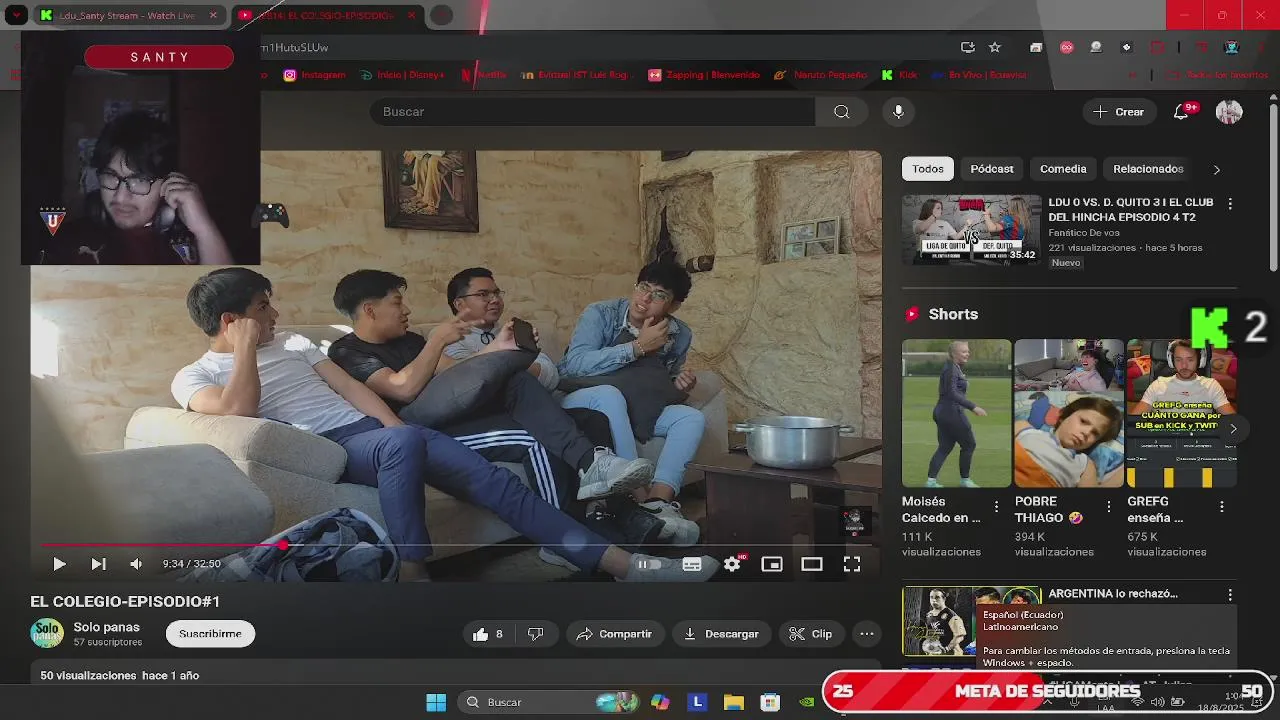Open Moisés Caicedo short thumbnail
This screenshot has height=720, width=1280.
tap(956, 413)
